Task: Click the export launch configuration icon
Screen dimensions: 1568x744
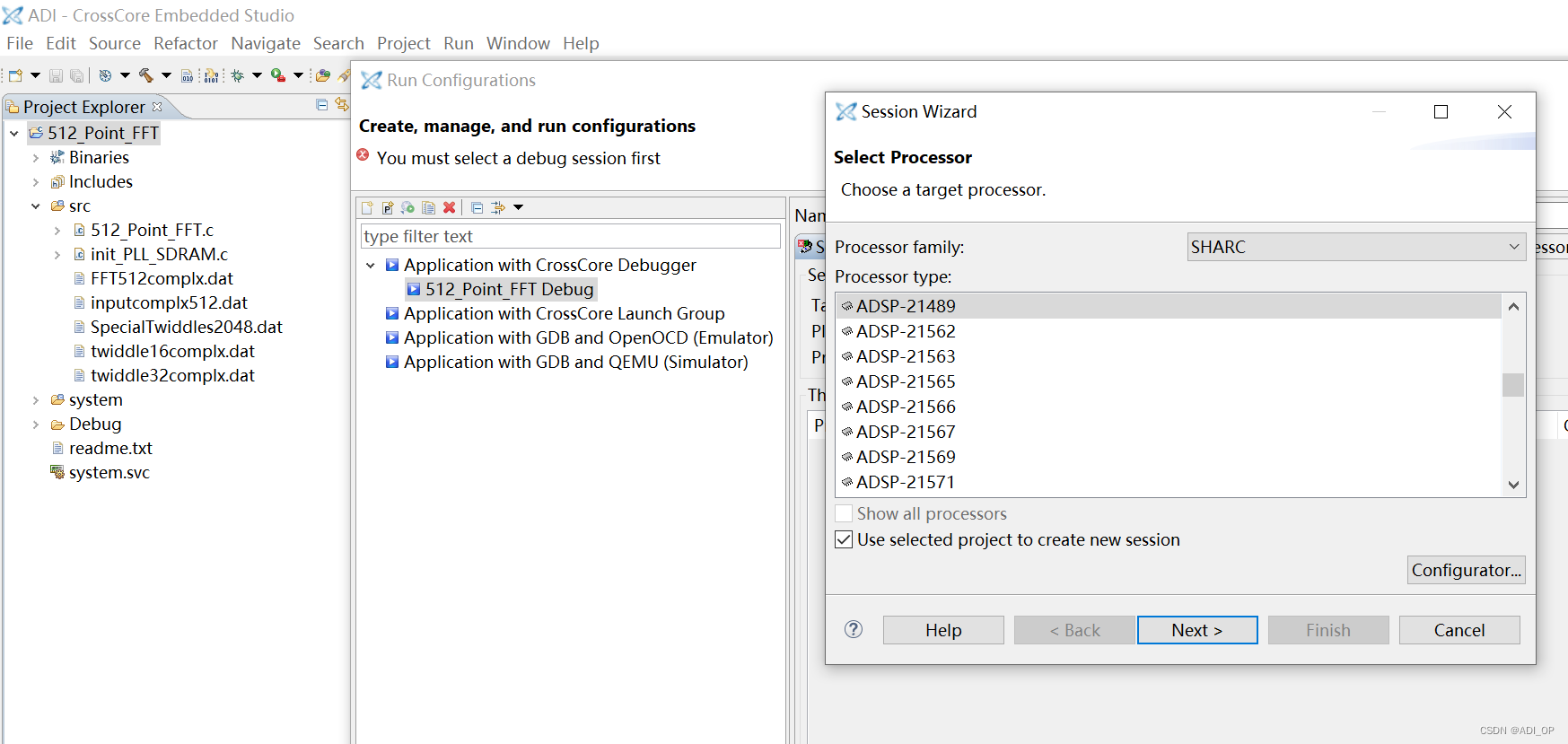Action: point(407,208)
